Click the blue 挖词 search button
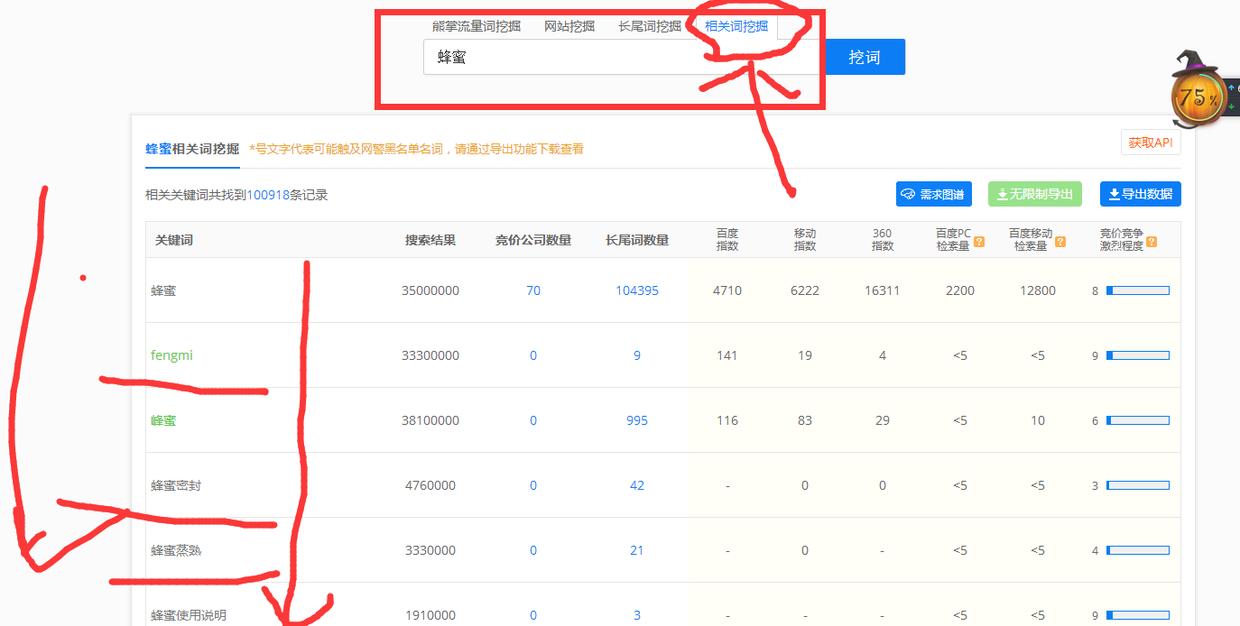This screenshot has height=626, width=1240. (x=866, y=57)
